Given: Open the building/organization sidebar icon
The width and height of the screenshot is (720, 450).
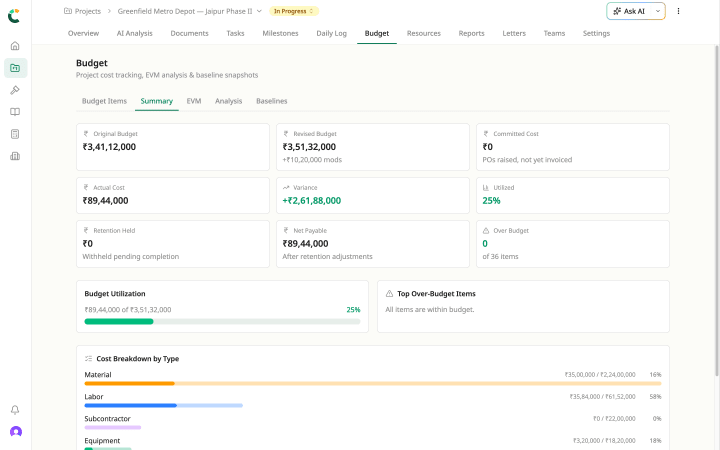Looking at the screenshot, I should click(15, 156).
